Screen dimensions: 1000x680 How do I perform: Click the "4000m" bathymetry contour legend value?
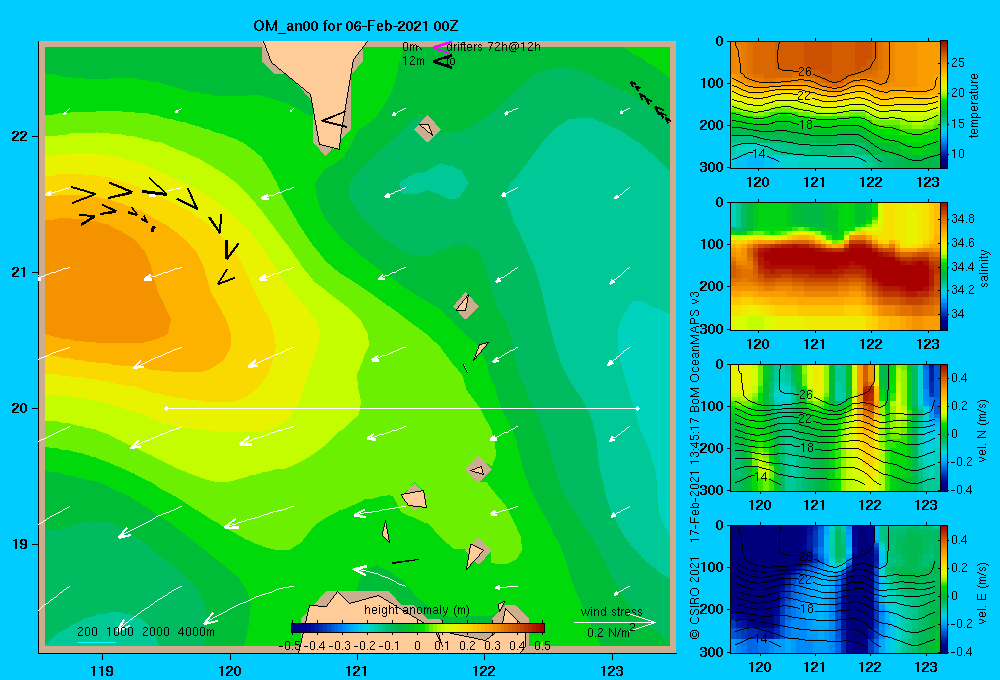(x=196, y=632)
